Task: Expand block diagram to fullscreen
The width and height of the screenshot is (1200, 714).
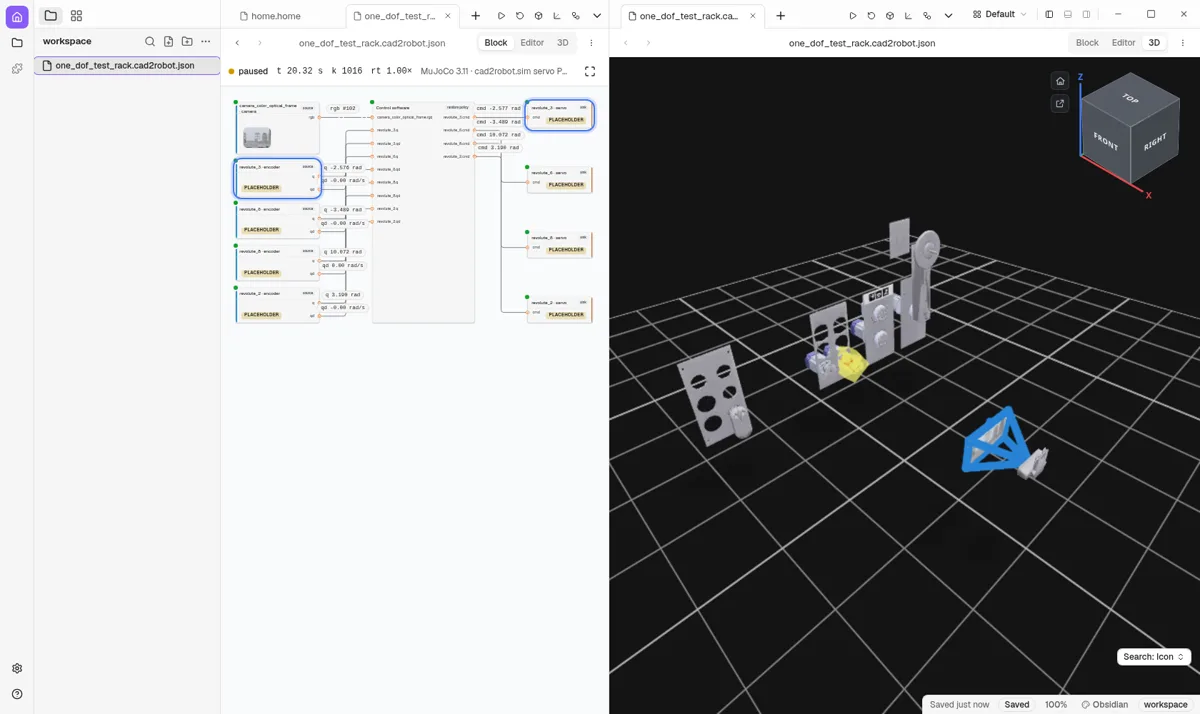Action: point(590,71)
